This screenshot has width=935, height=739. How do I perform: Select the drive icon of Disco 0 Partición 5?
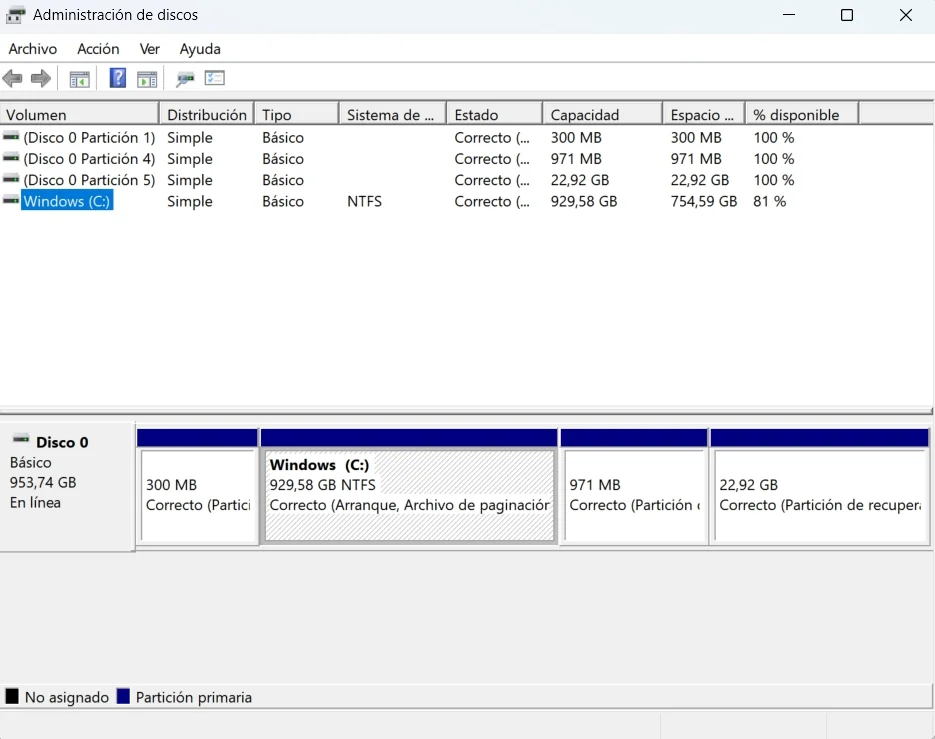[11, 180]
